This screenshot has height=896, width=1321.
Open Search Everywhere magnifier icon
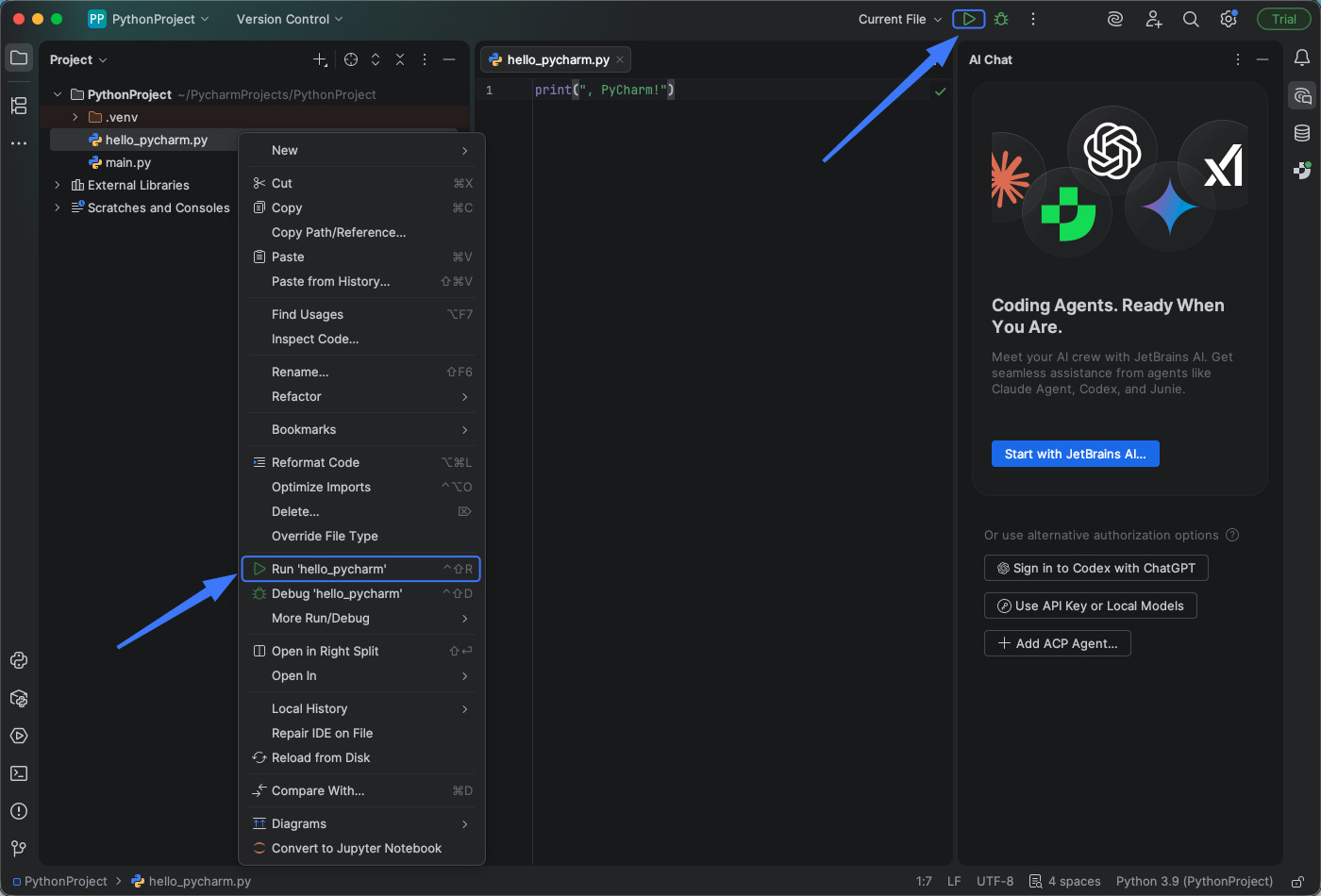coord(1191,19)
